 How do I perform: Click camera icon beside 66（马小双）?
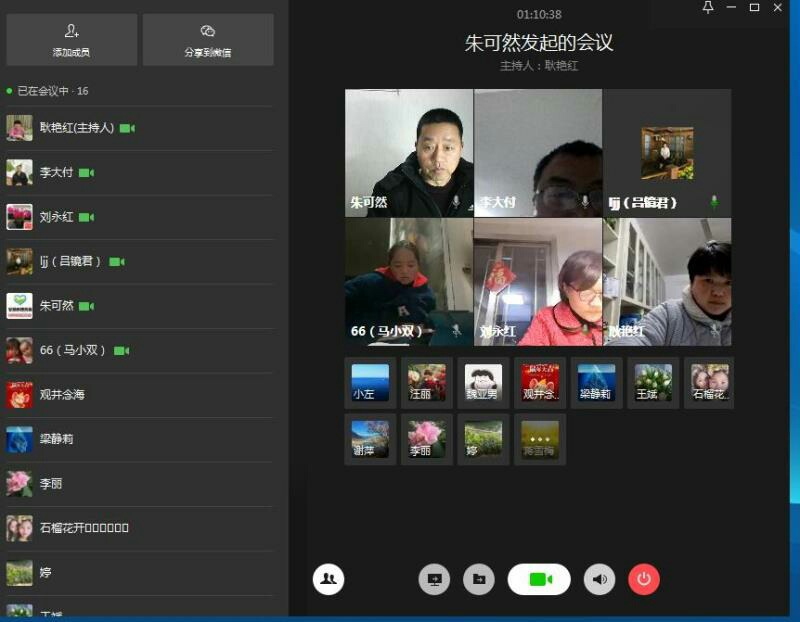(122, 350)
